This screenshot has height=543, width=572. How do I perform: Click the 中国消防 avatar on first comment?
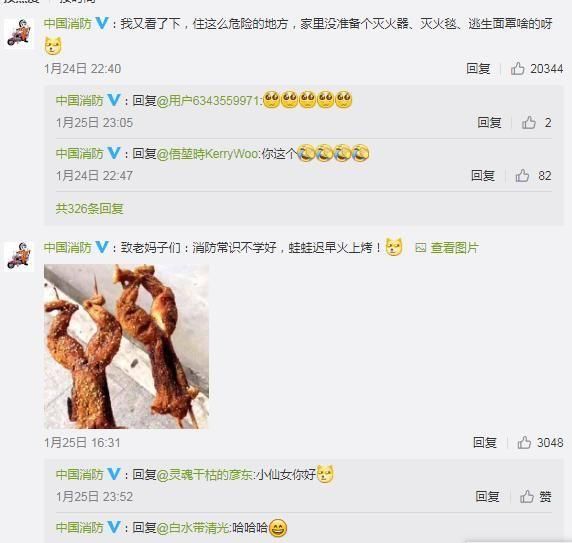(18, 33)
